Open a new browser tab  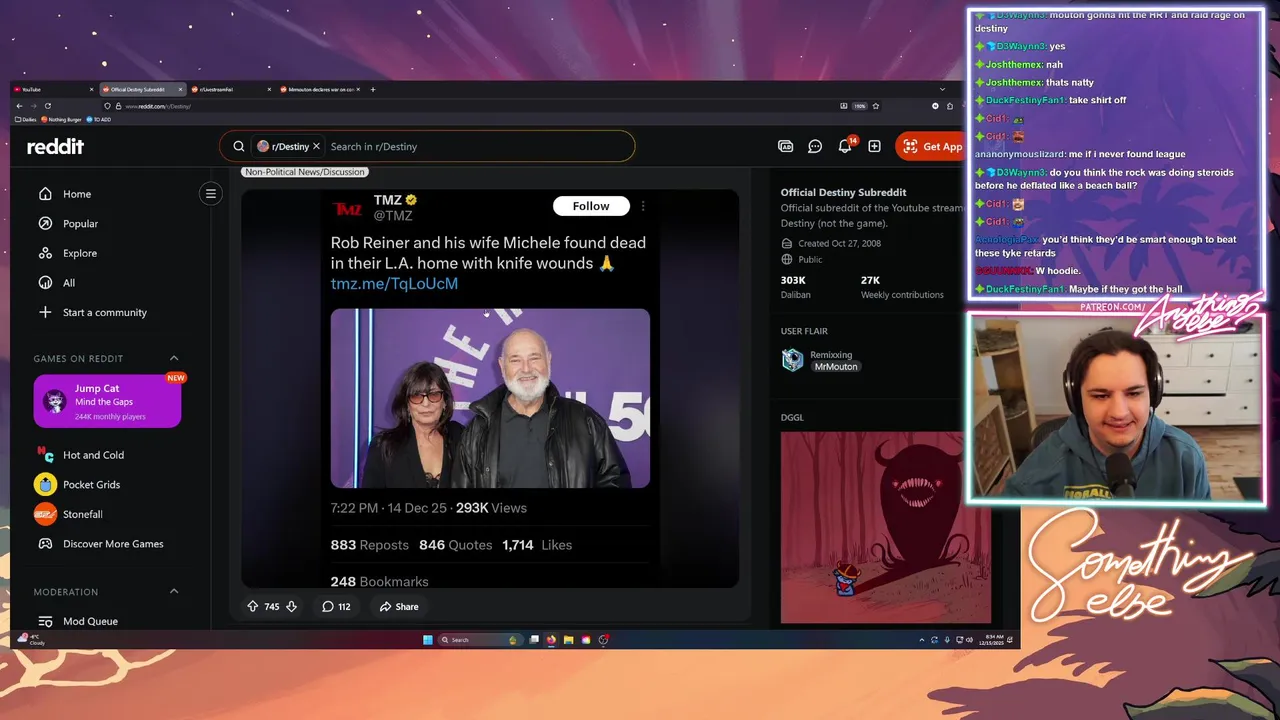(x=373, y=89)
